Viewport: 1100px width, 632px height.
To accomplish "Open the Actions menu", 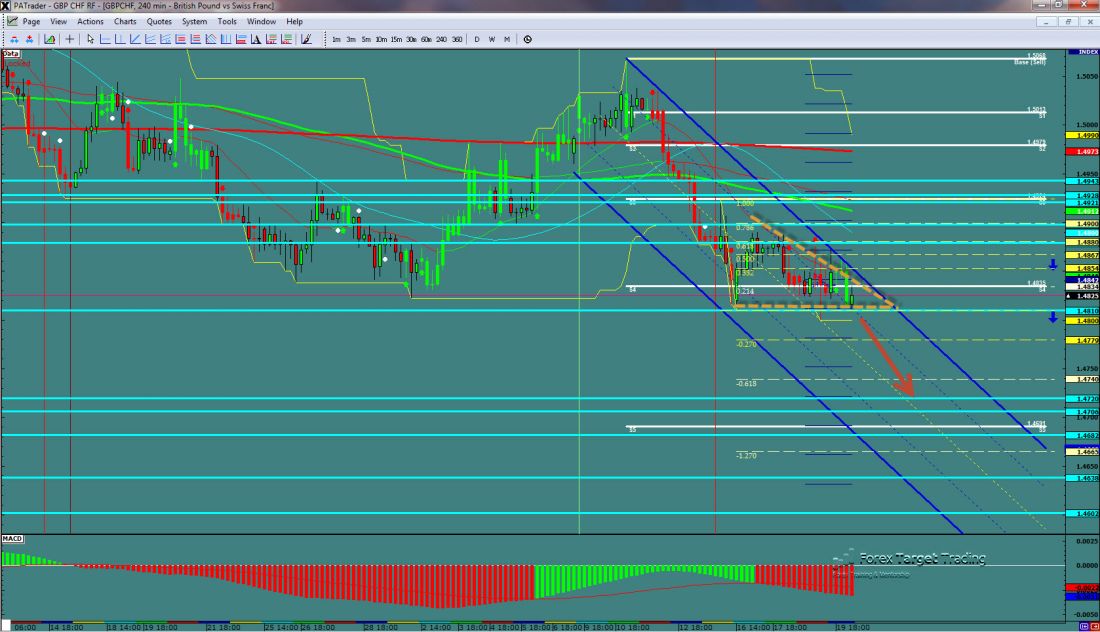I will [x=90, y=21].
